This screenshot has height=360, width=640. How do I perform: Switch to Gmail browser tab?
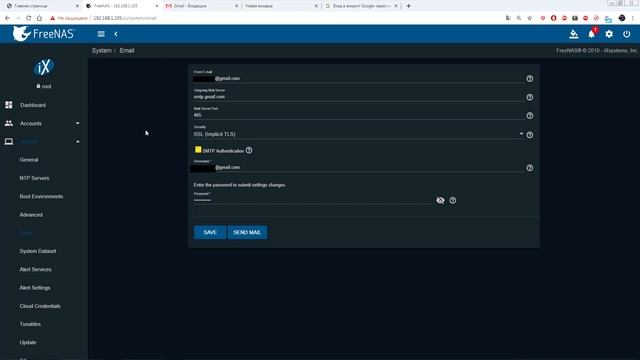201,6
